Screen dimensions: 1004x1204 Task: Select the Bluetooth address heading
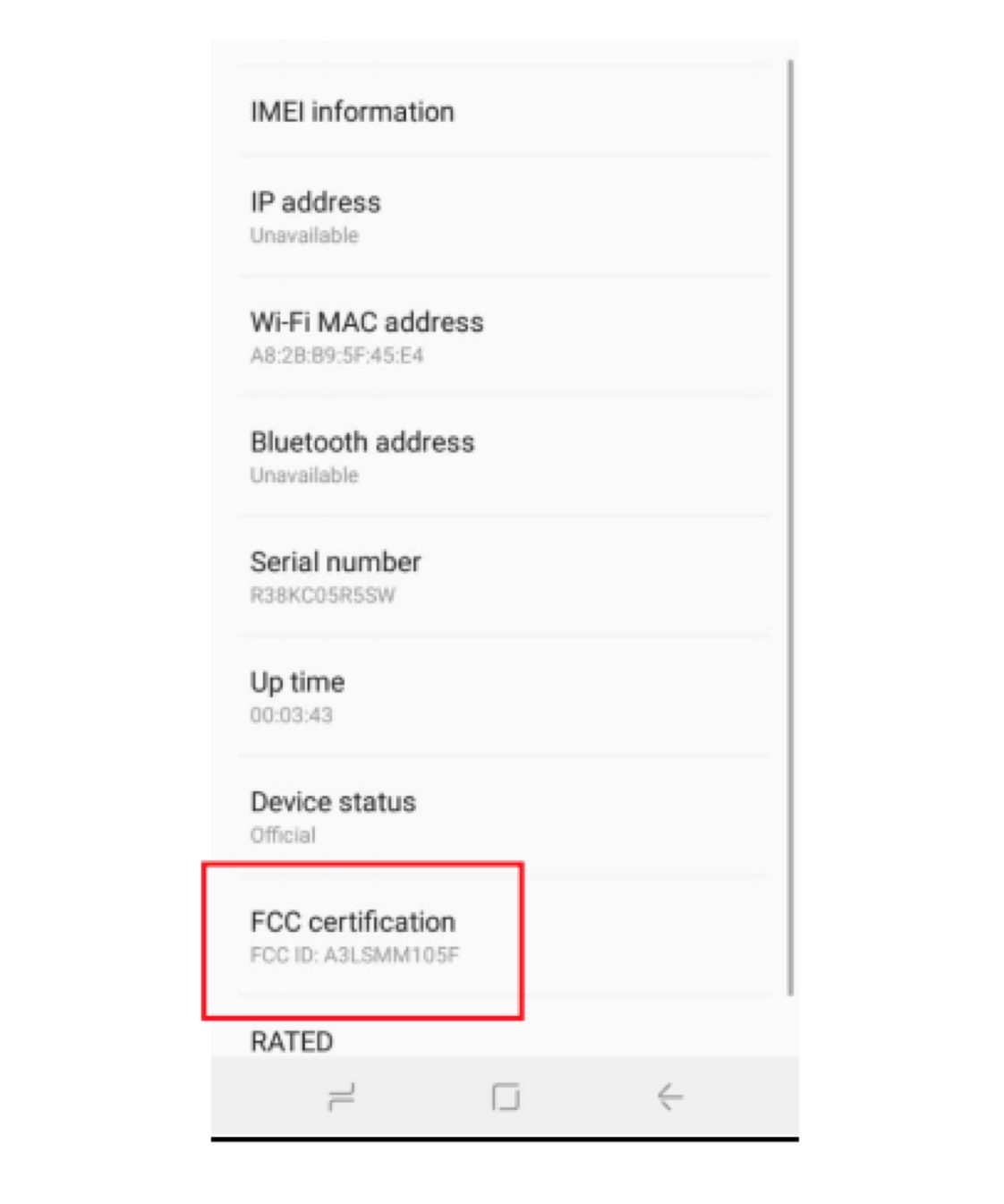pyautogui.click(x=362, y=442)
